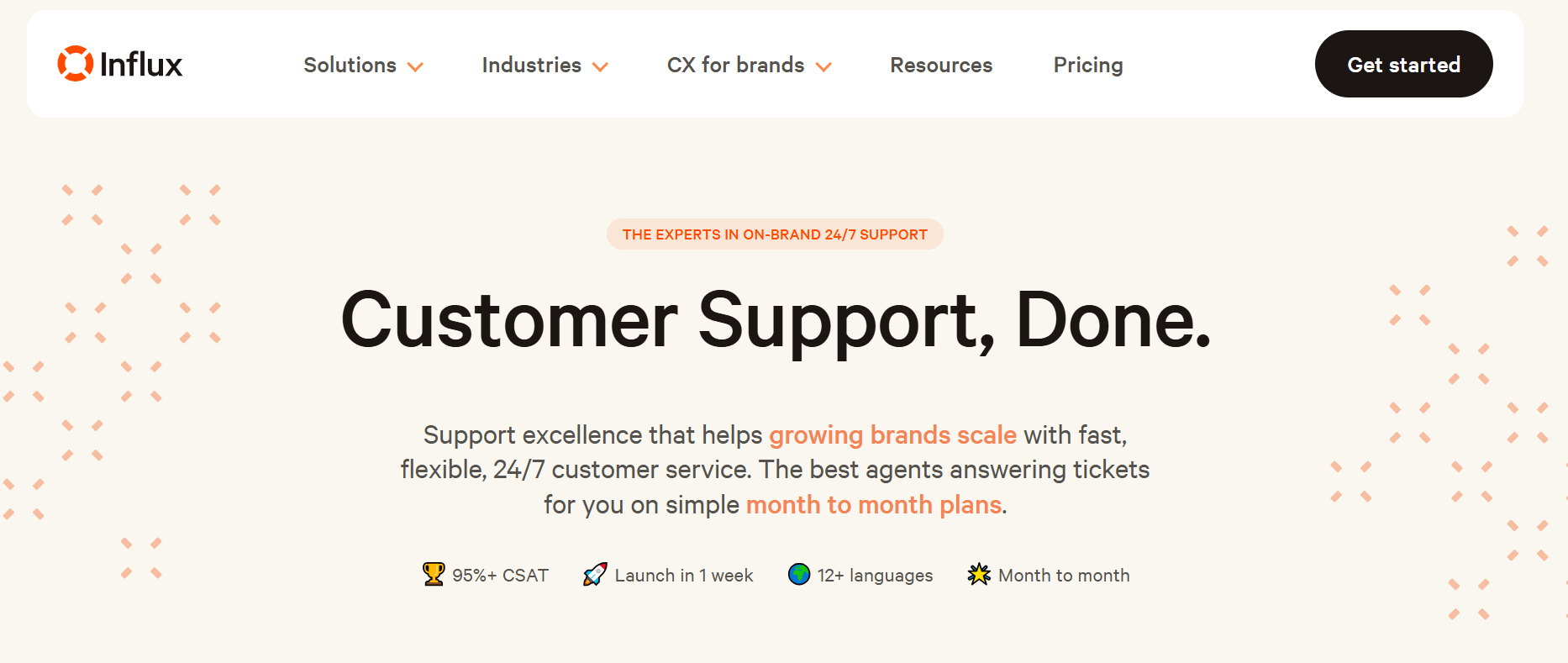Click the Influx wordmark text
This screenshot has height=663, width=1568.
click(141, 64)
